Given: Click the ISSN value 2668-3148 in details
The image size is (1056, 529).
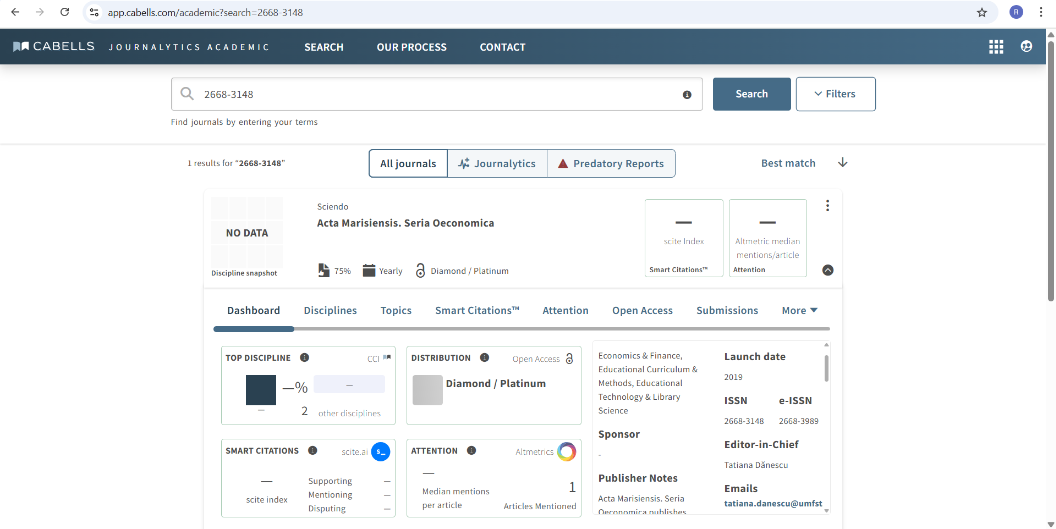Looking at the screenshot, I should click(x=744, y=421).
